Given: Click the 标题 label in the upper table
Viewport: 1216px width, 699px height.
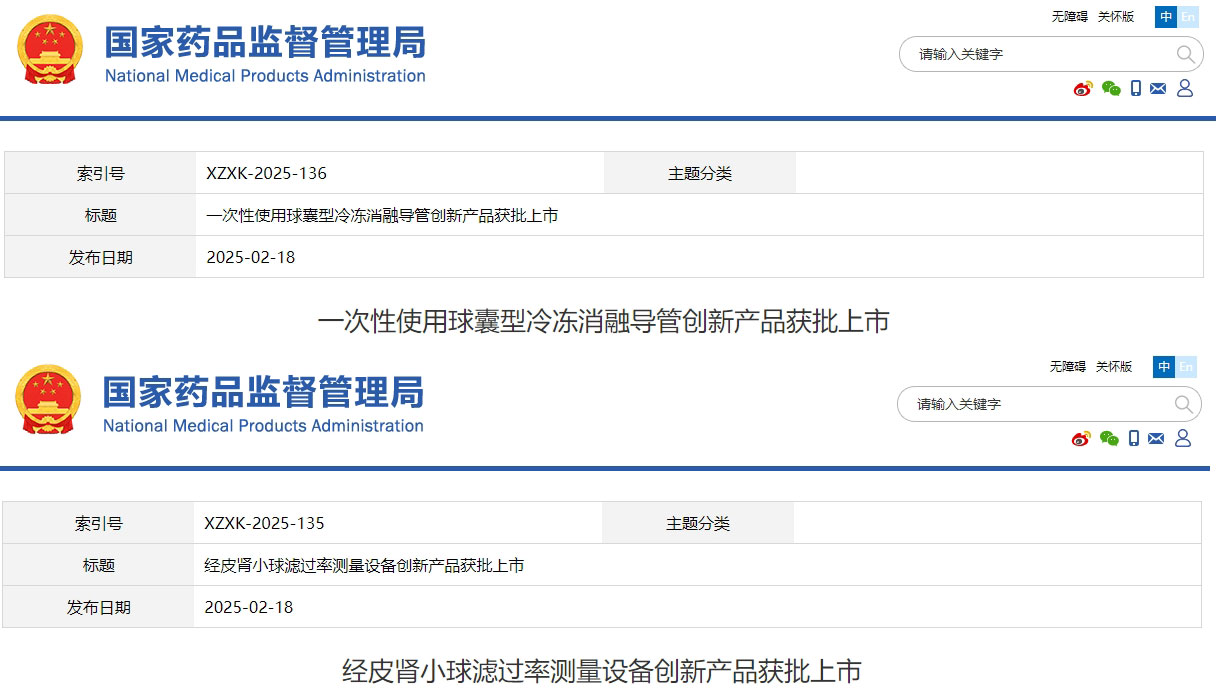Looking at the screenshot, I should click(x=100, y=215).
